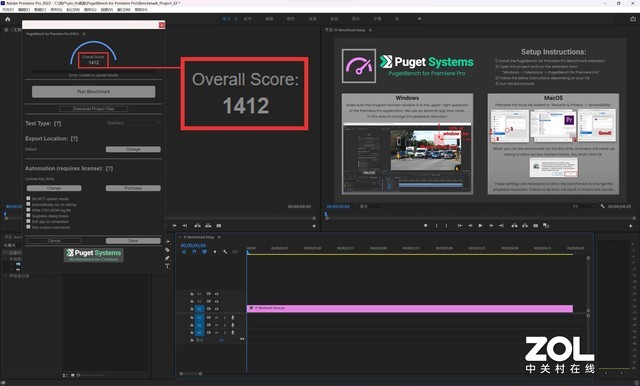Toggle V1 track output eye
Viewport: 640px width, 386px height.
pos(217,309)
